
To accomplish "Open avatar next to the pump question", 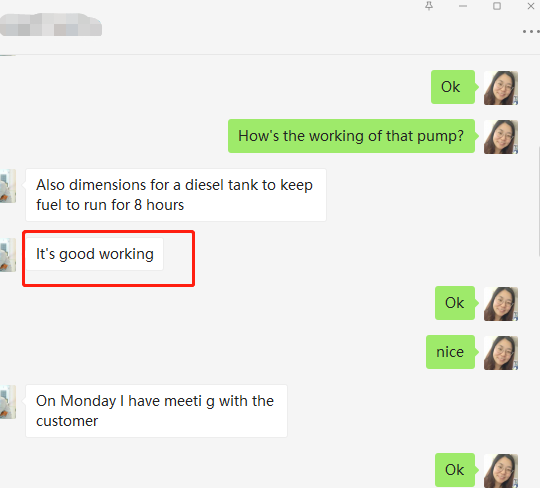I will point(501,137).
